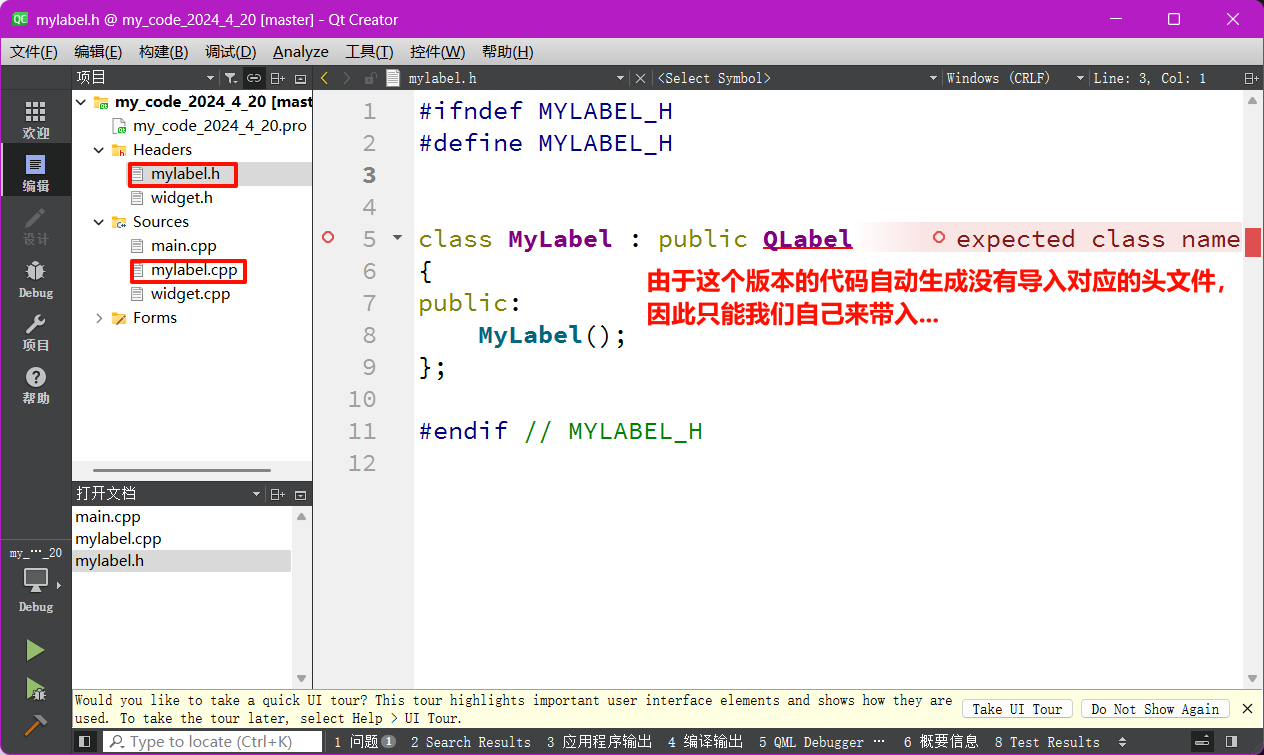
Task: Open the Debug mode icon
Action: tap(36, 280)
